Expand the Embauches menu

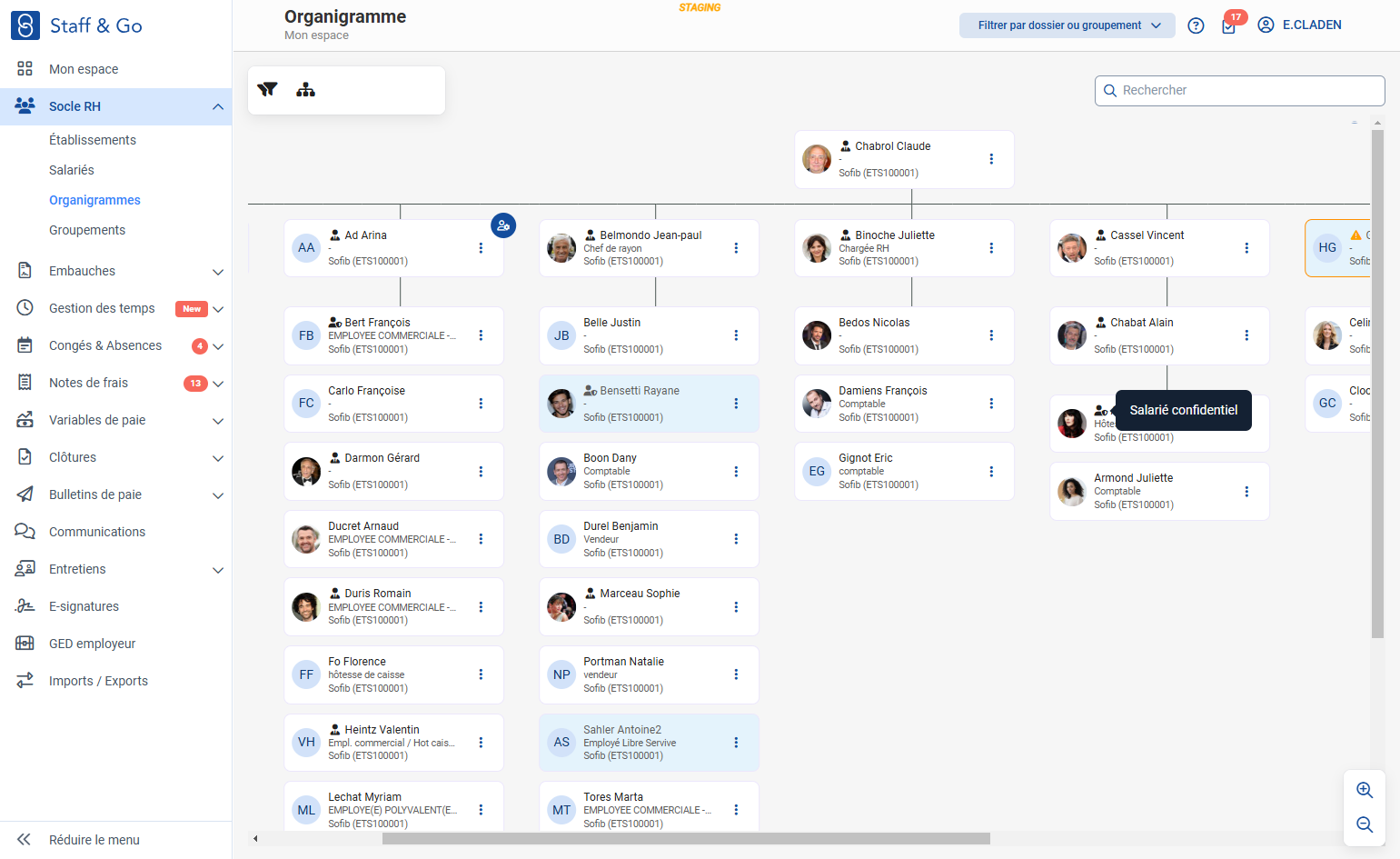tap(218, 272)
